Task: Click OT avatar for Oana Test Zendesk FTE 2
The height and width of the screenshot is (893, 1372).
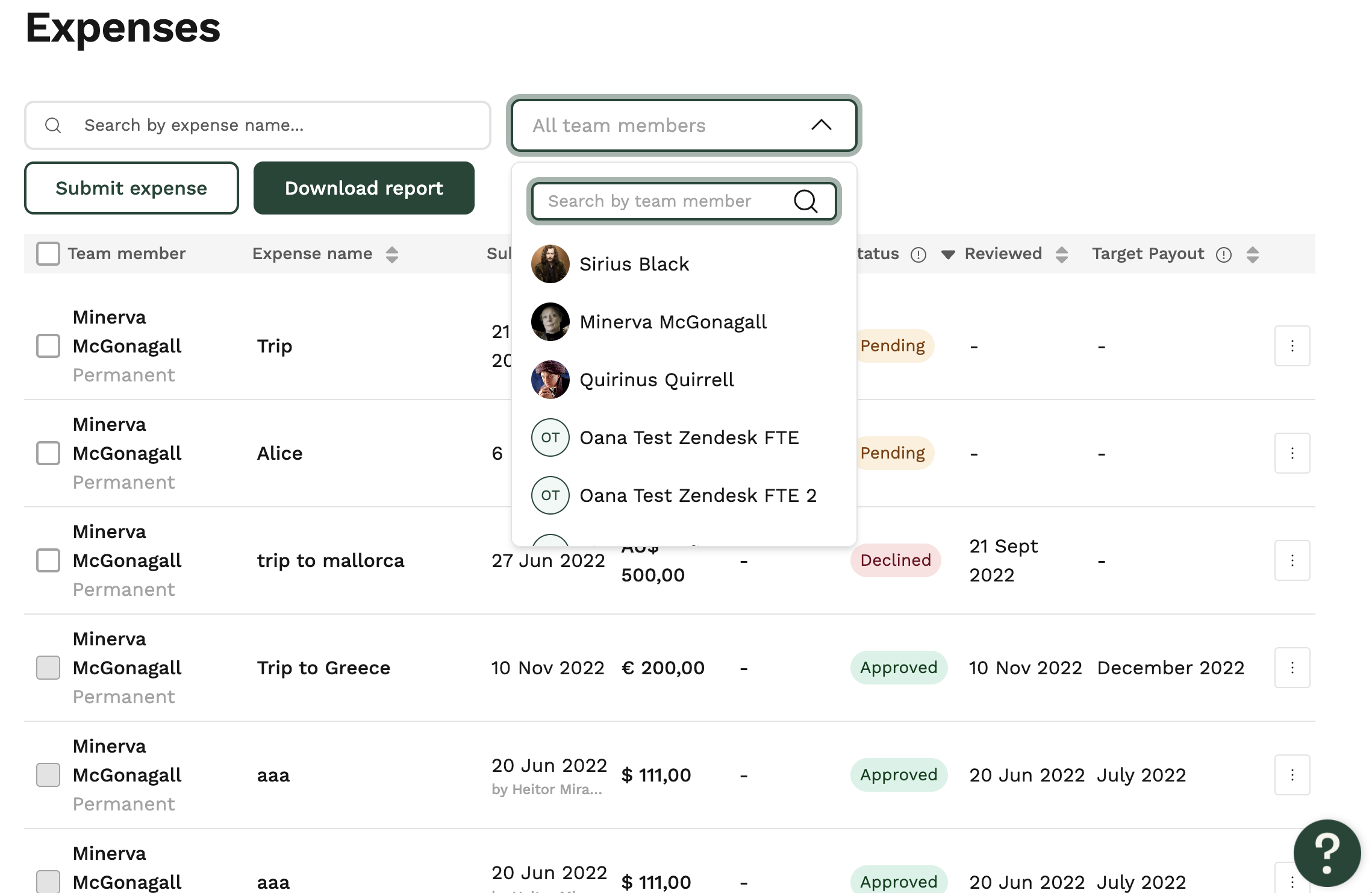Action: pyautogui.click(x=550, y=495)
